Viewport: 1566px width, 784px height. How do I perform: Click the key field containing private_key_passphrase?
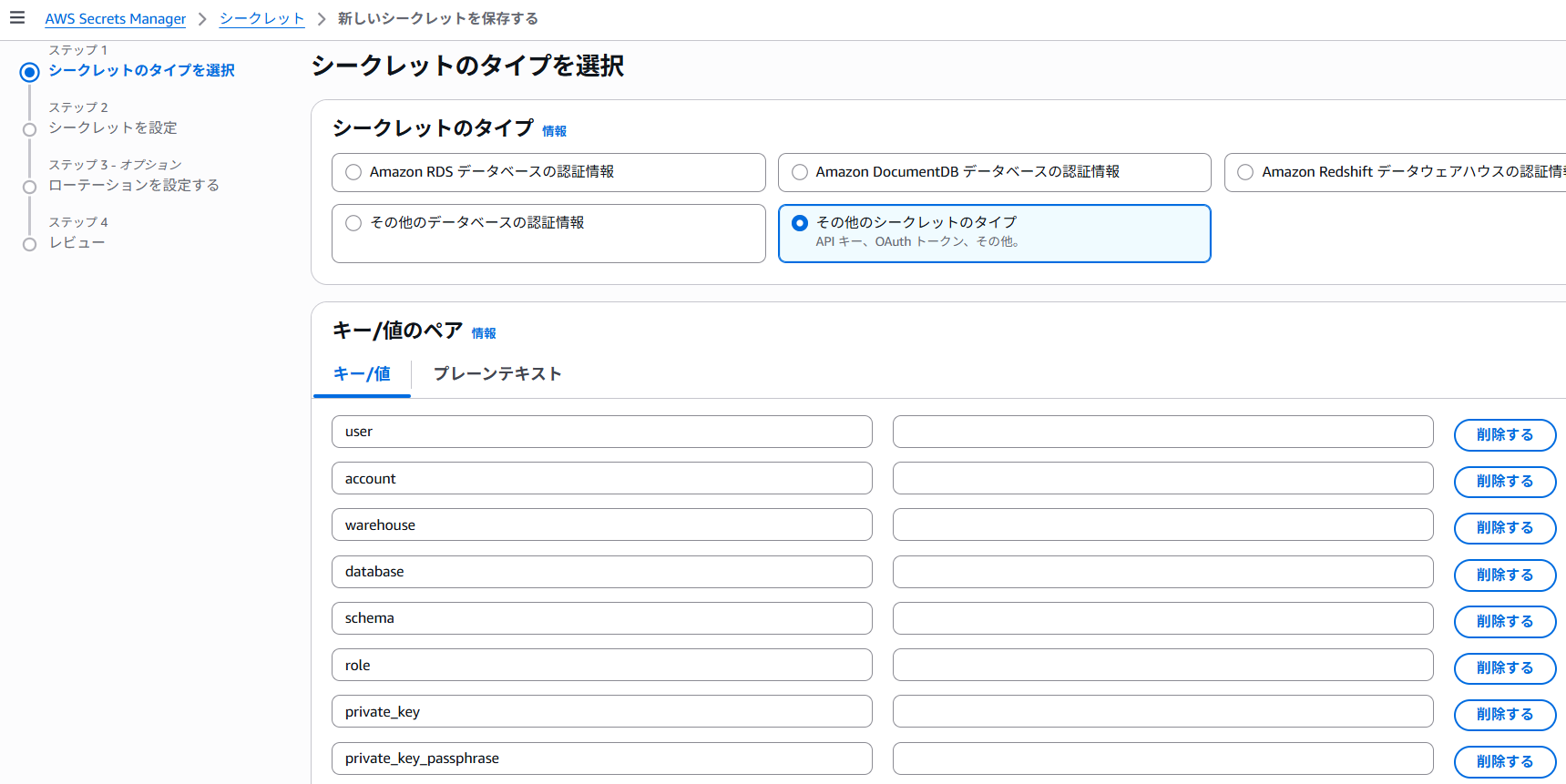602,759
